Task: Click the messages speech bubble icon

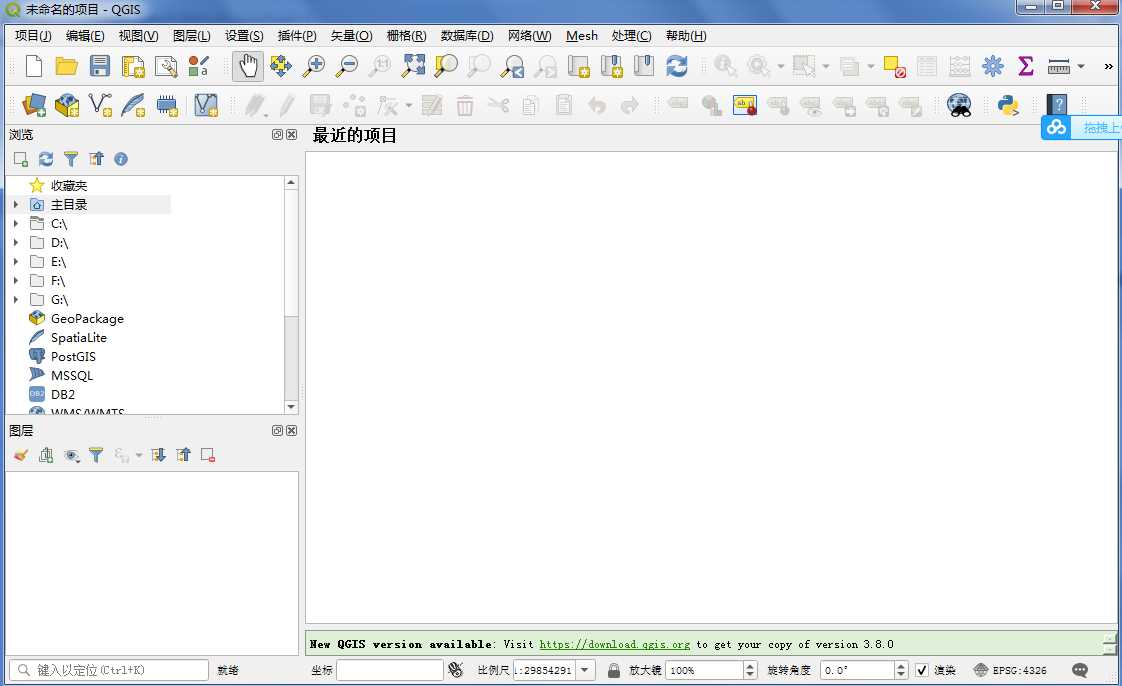Action: (1080, 670)
